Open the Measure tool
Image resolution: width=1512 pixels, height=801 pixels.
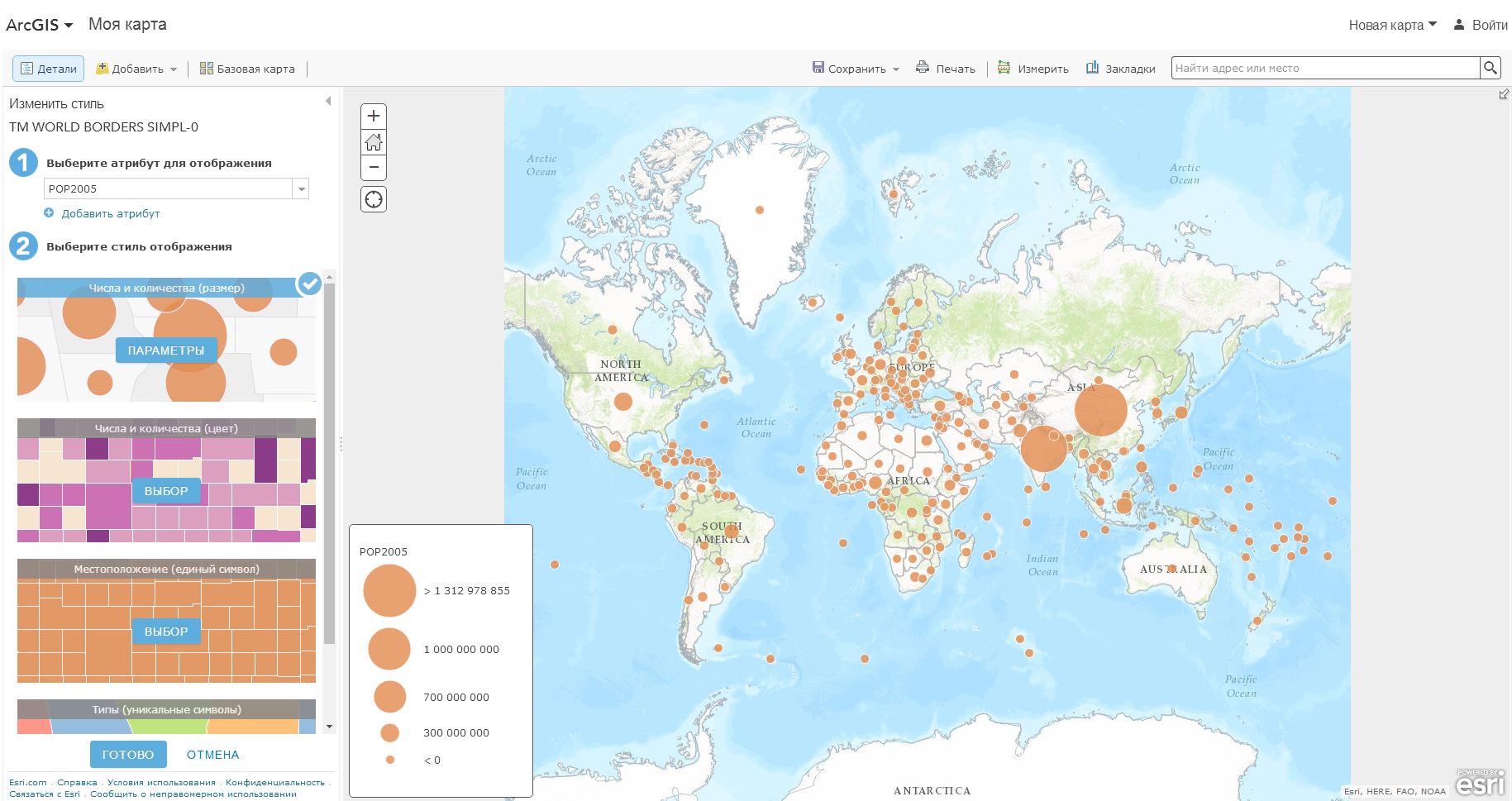(x=1033, y=69)
